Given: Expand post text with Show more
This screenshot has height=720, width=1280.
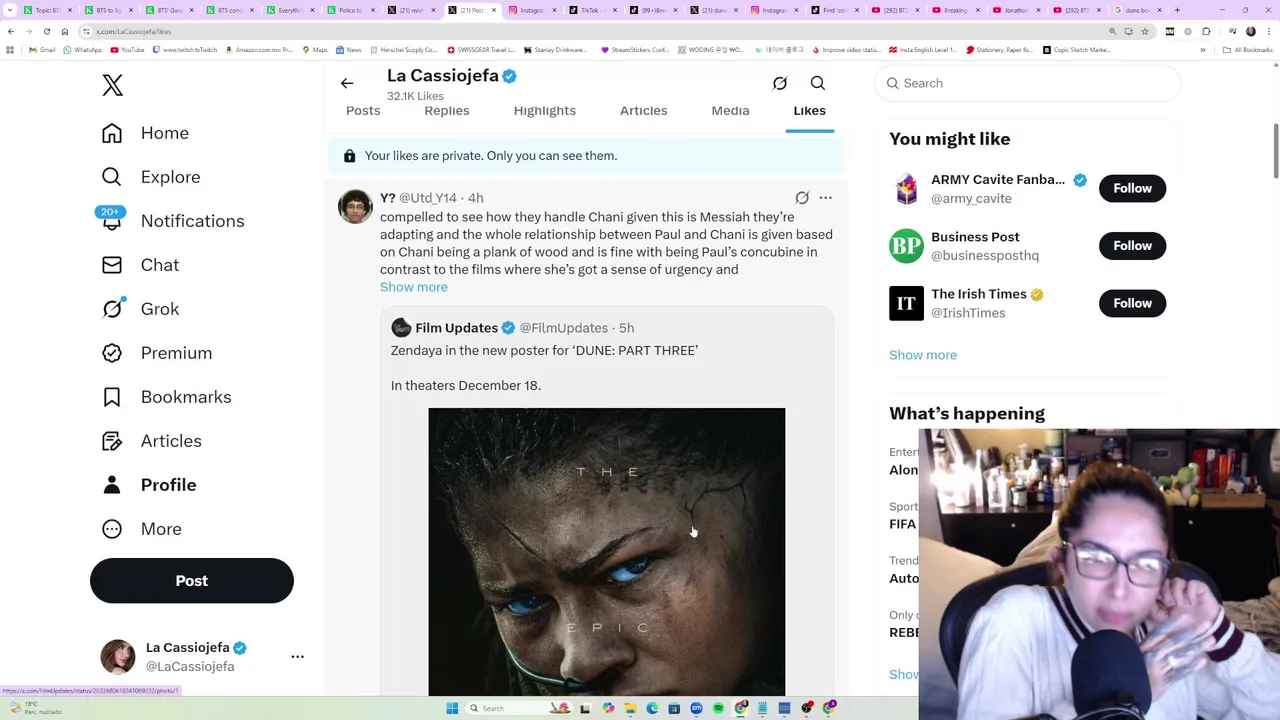Looking at the screenshot, I should point(414,287).
